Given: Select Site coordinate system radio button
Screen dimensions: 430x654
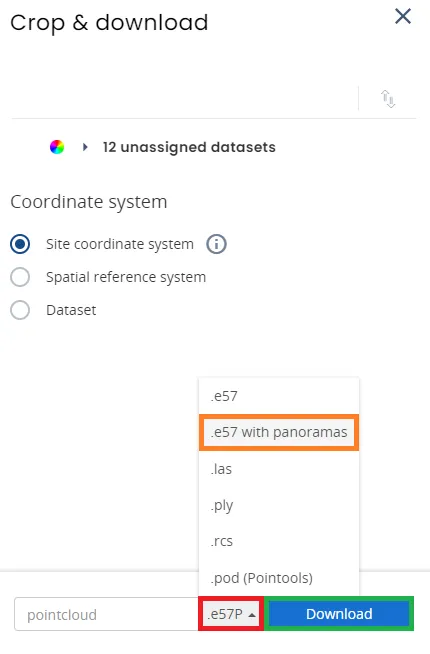Looking at the screenshot, I should [x=20, y=244].
